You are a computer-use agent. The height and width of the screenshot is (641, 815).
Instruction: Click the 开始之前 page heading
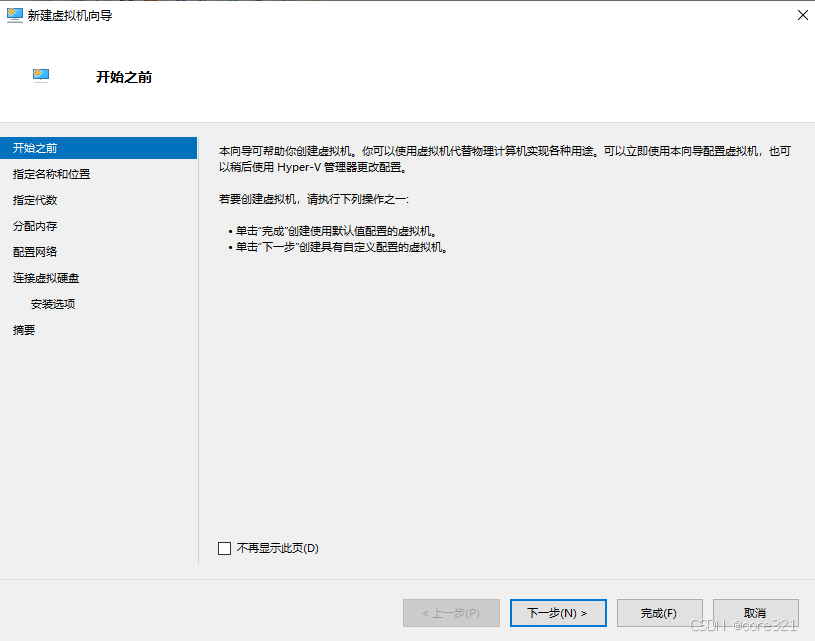tap(124, 77)
